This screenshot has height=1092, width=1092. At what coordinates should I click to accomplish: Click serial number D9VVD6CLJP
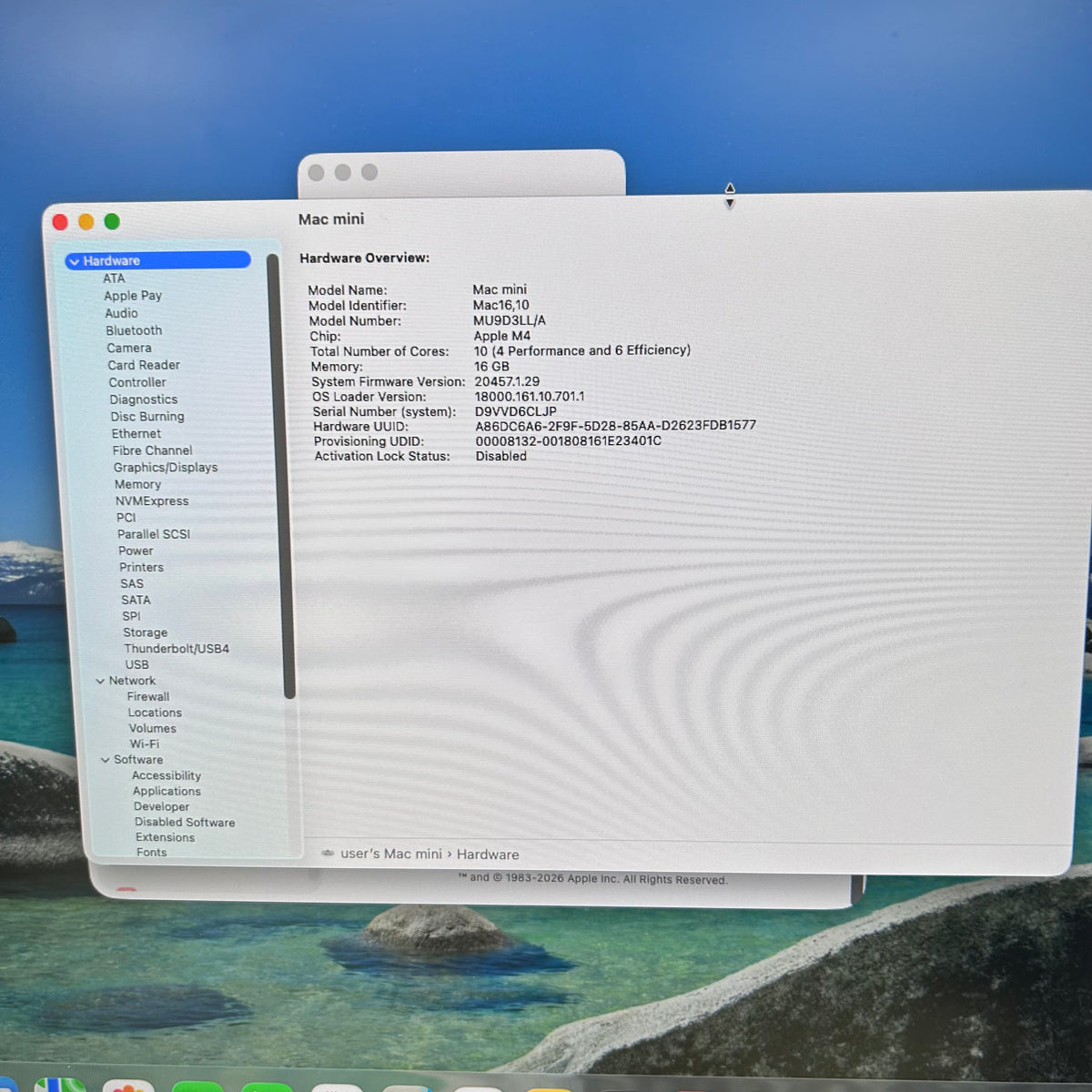click(x=515, y=411)
